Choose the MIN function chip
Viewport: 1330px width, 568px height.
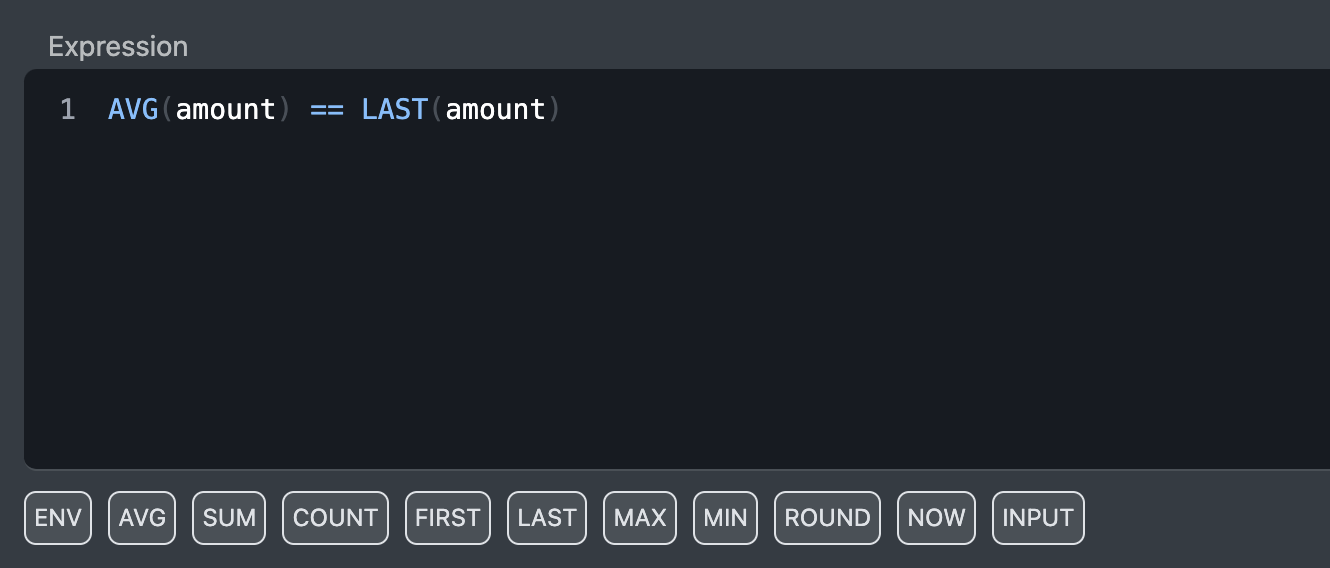725,518
